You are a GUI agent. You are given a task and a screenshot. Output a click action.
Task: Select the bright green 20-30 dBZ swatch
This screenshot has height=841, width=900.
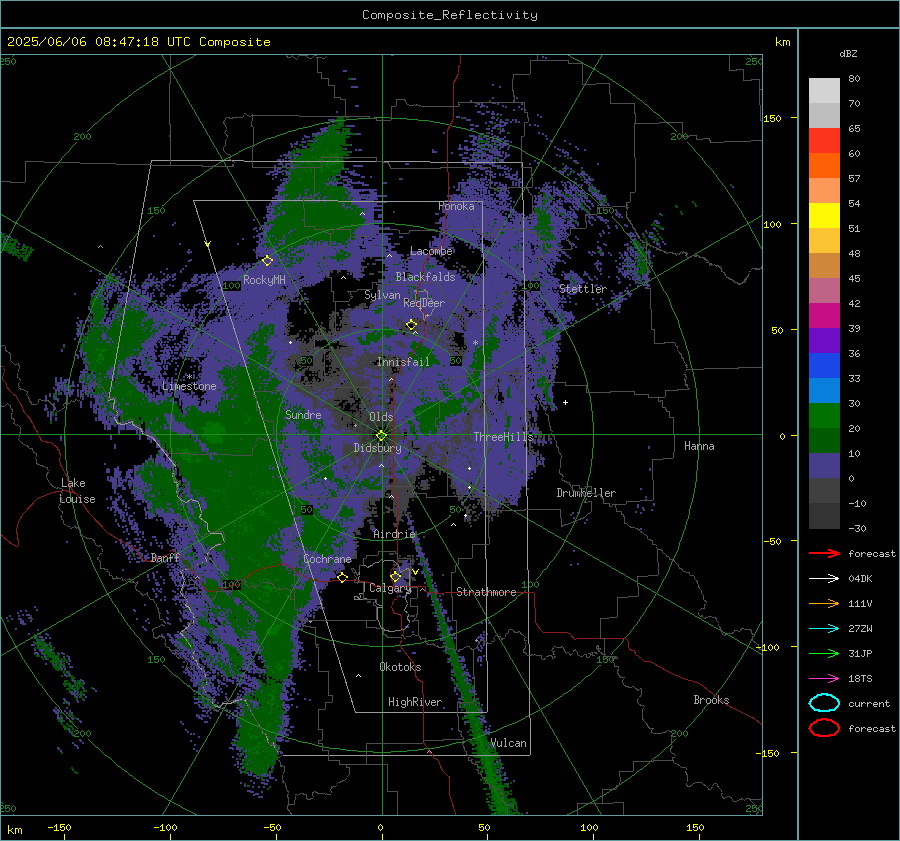(x=824, y=415)
